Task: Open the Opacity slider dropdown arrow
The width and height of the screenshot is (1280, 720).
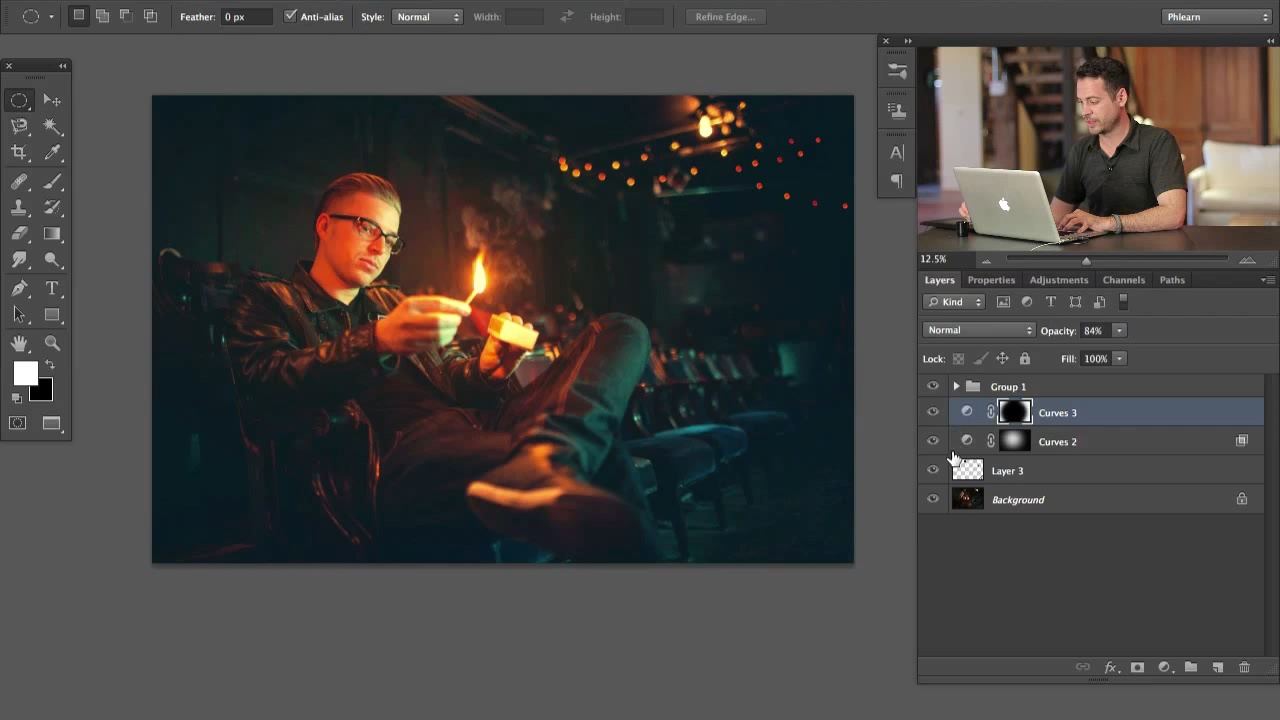Action: tap(1119, 330)
